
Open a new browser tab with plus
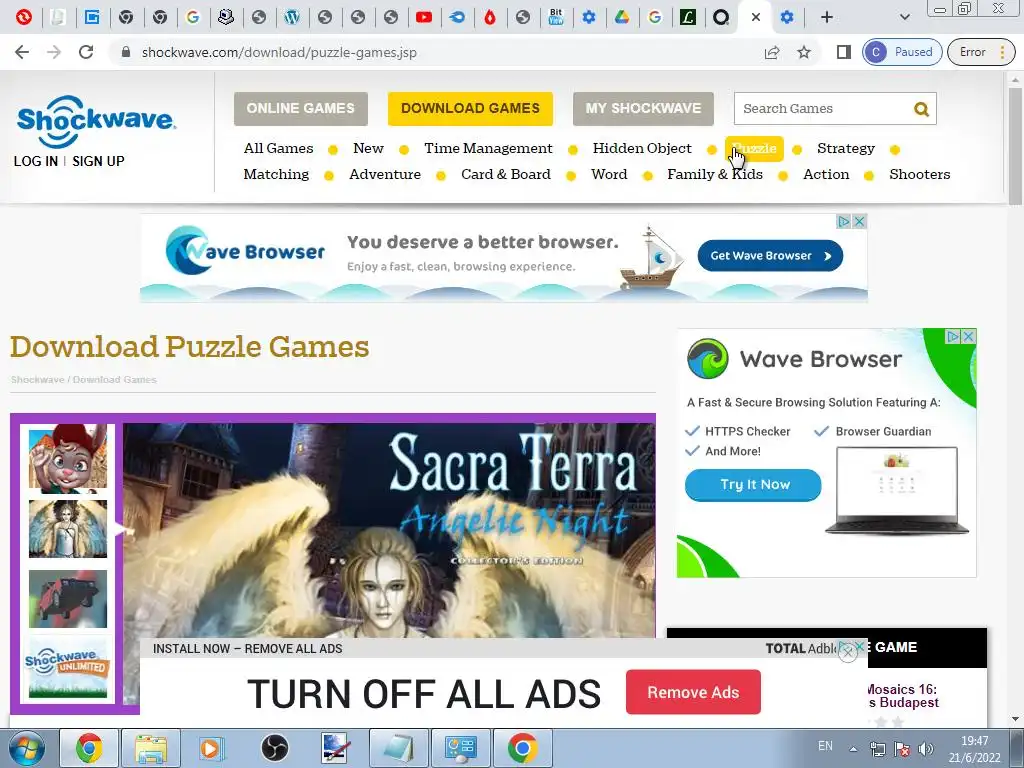click(x=827, y=18)
